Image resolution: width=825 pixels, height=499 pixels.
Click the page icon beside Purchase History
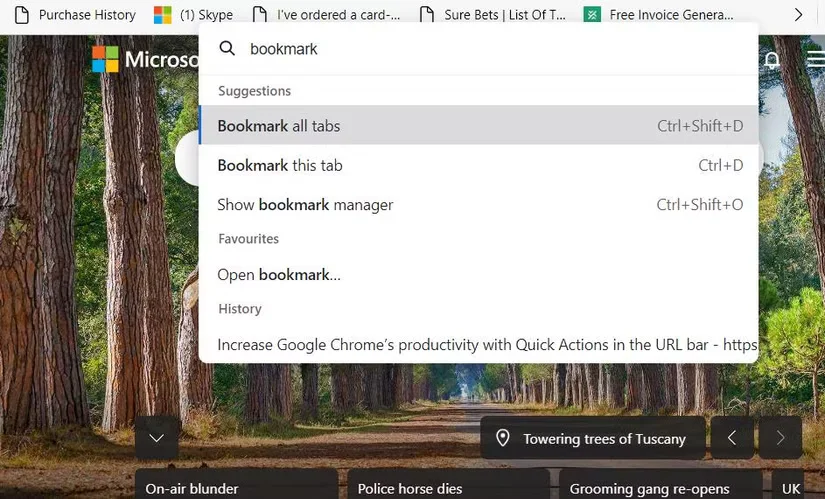22,15
